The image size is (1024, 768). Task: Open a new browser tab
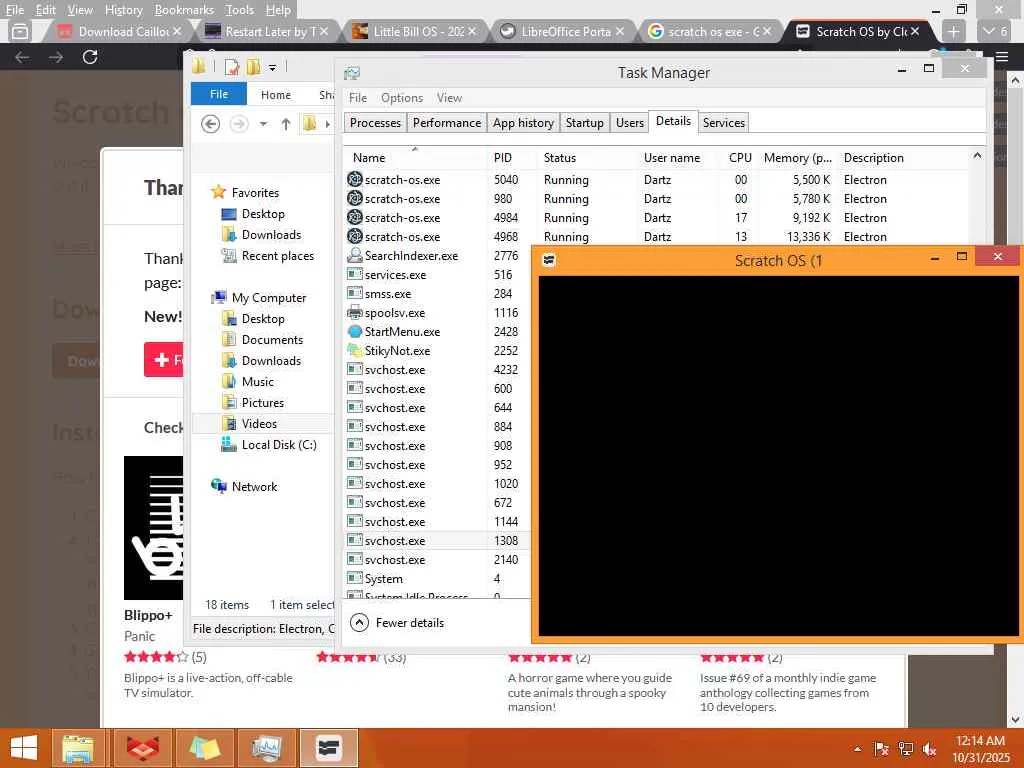tap(953, 31)
